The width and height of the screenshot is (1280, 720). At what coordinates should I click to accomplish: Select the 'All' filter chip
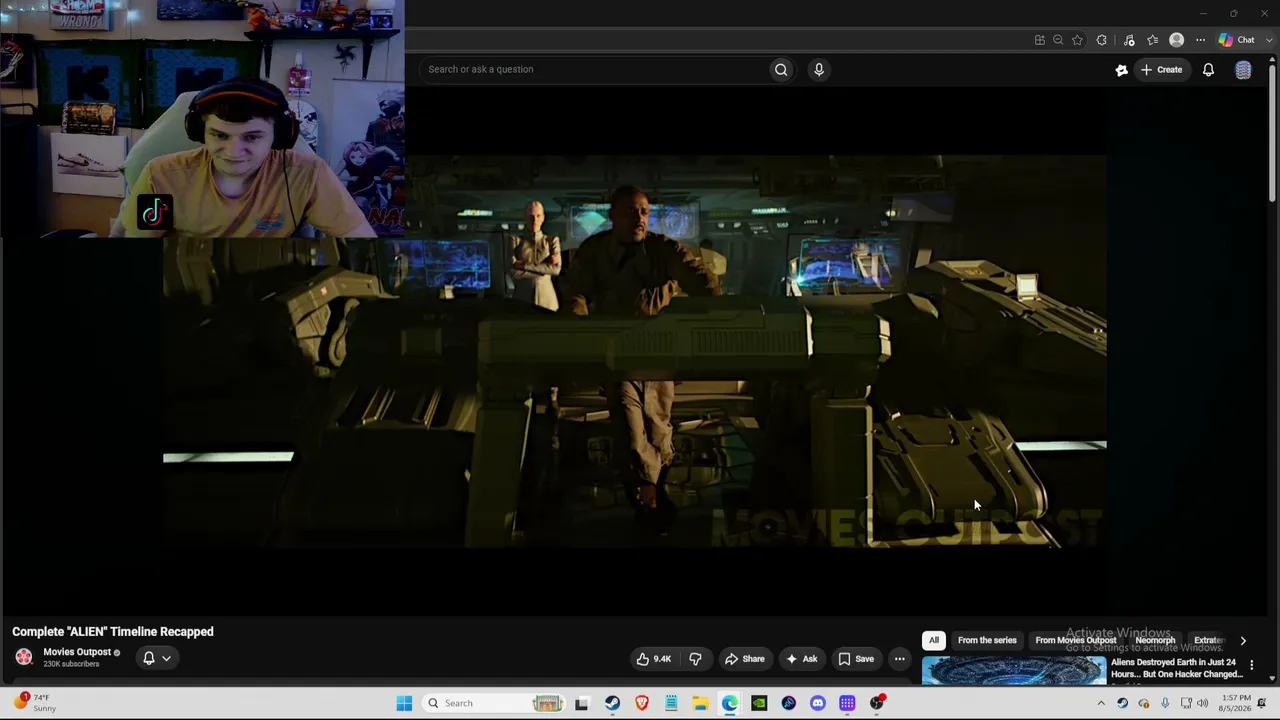coord(933,640)
